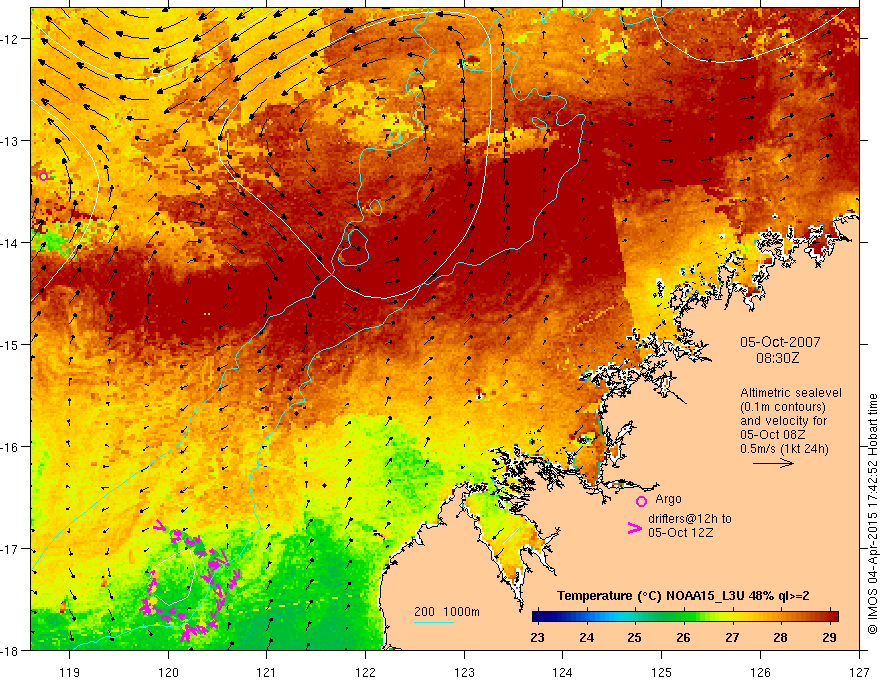Image resolution: width=880 pixels, height=680 pixels.
Task: Click the 23 tick label on color bar
Action: [537, 637]
